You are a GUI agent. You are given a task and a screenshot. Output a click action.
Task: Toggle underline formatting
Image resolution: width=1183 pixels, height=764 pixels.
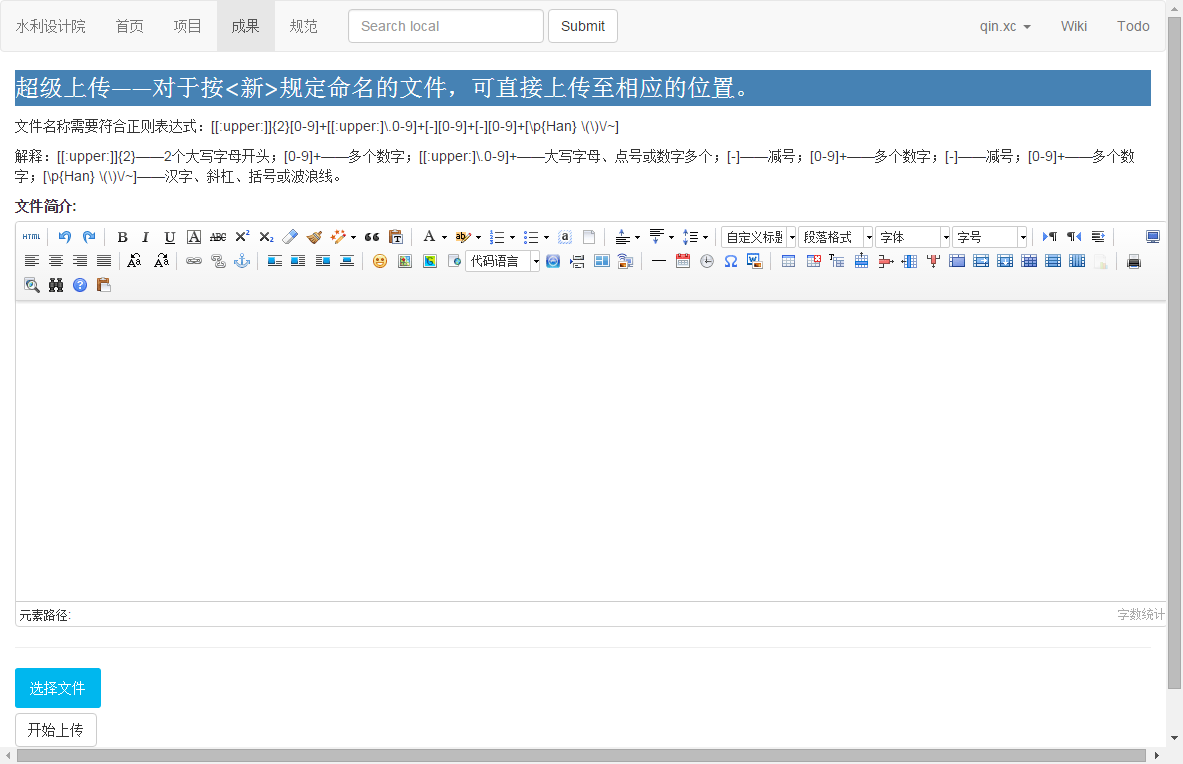pos(170,237)
